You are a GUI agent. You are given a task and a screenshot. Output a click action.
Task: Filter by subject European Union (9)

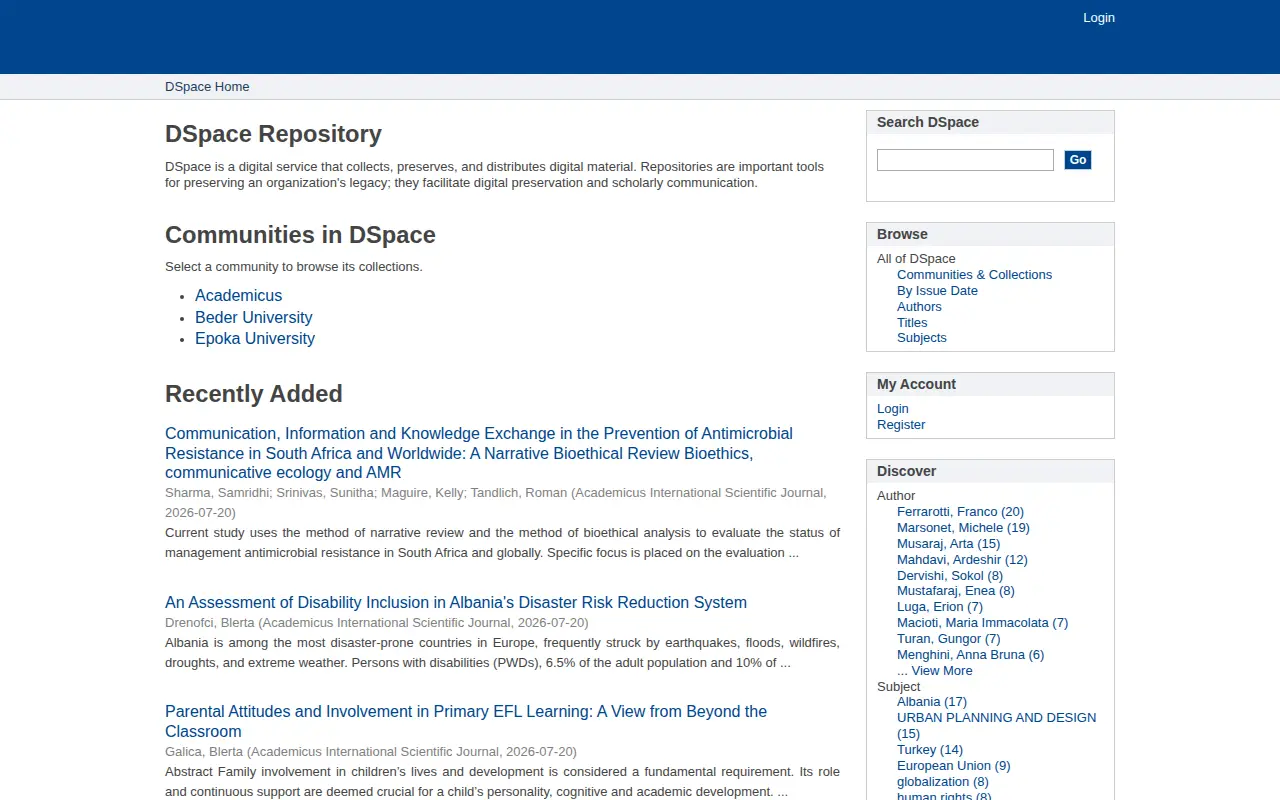[954, 766]
